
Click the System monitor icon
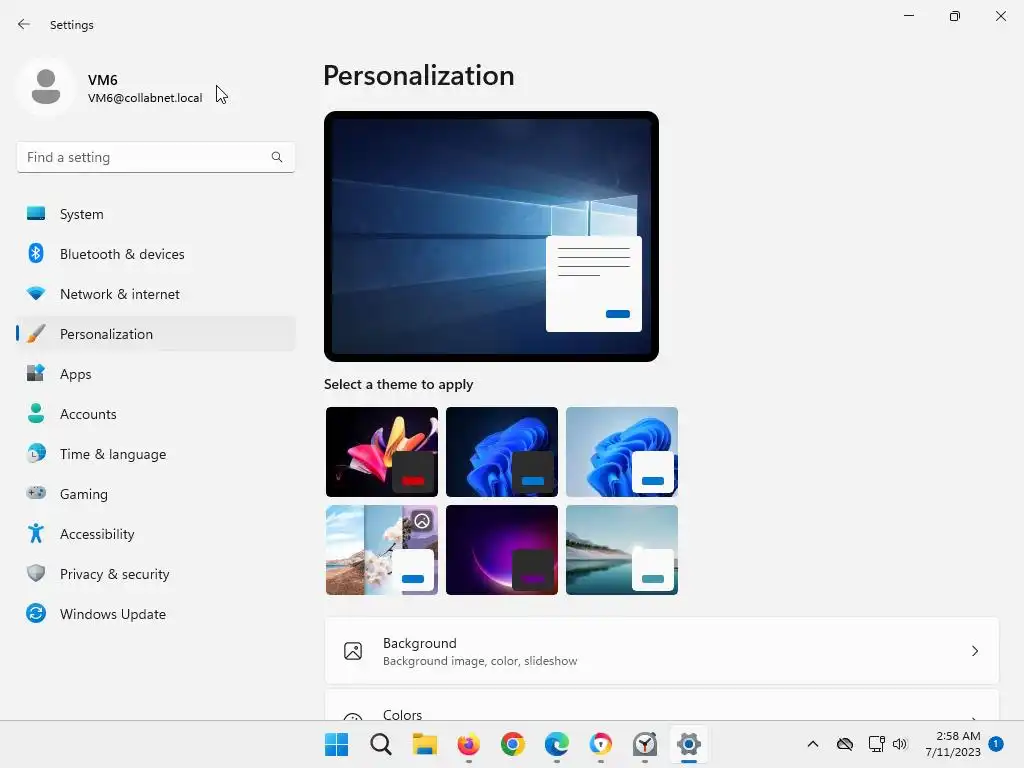(x=36, y=214)
